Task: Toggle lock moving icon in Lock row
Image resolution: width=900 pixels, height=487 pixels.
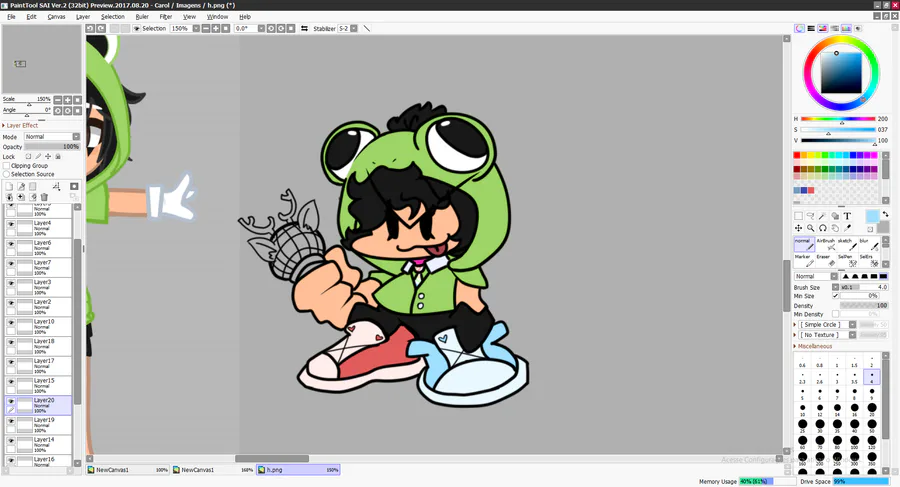Action: pyautogui.click(x=48, y=156)
